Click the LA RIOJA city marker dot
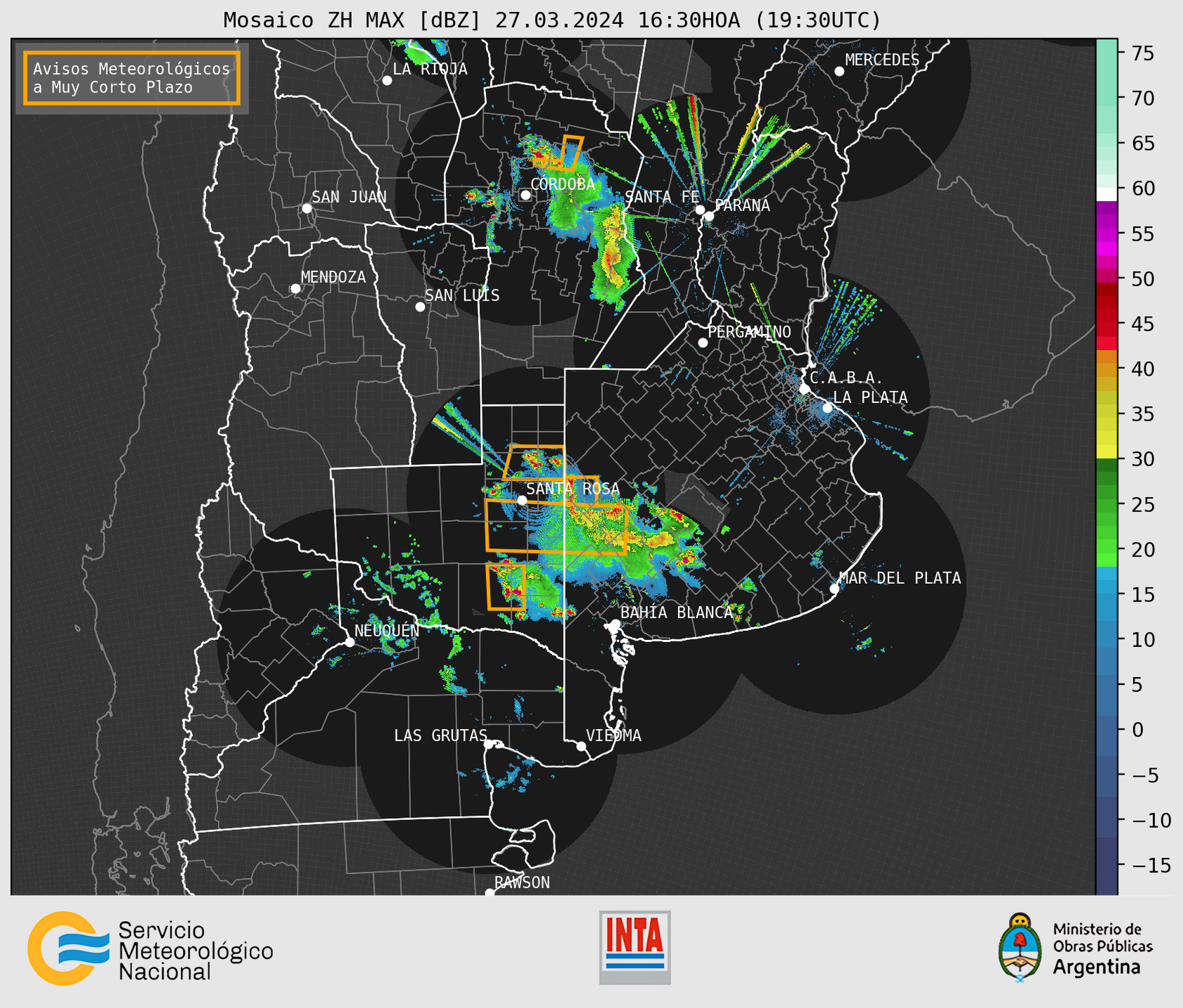The image size is (1183, 1008). pos(387,81)
